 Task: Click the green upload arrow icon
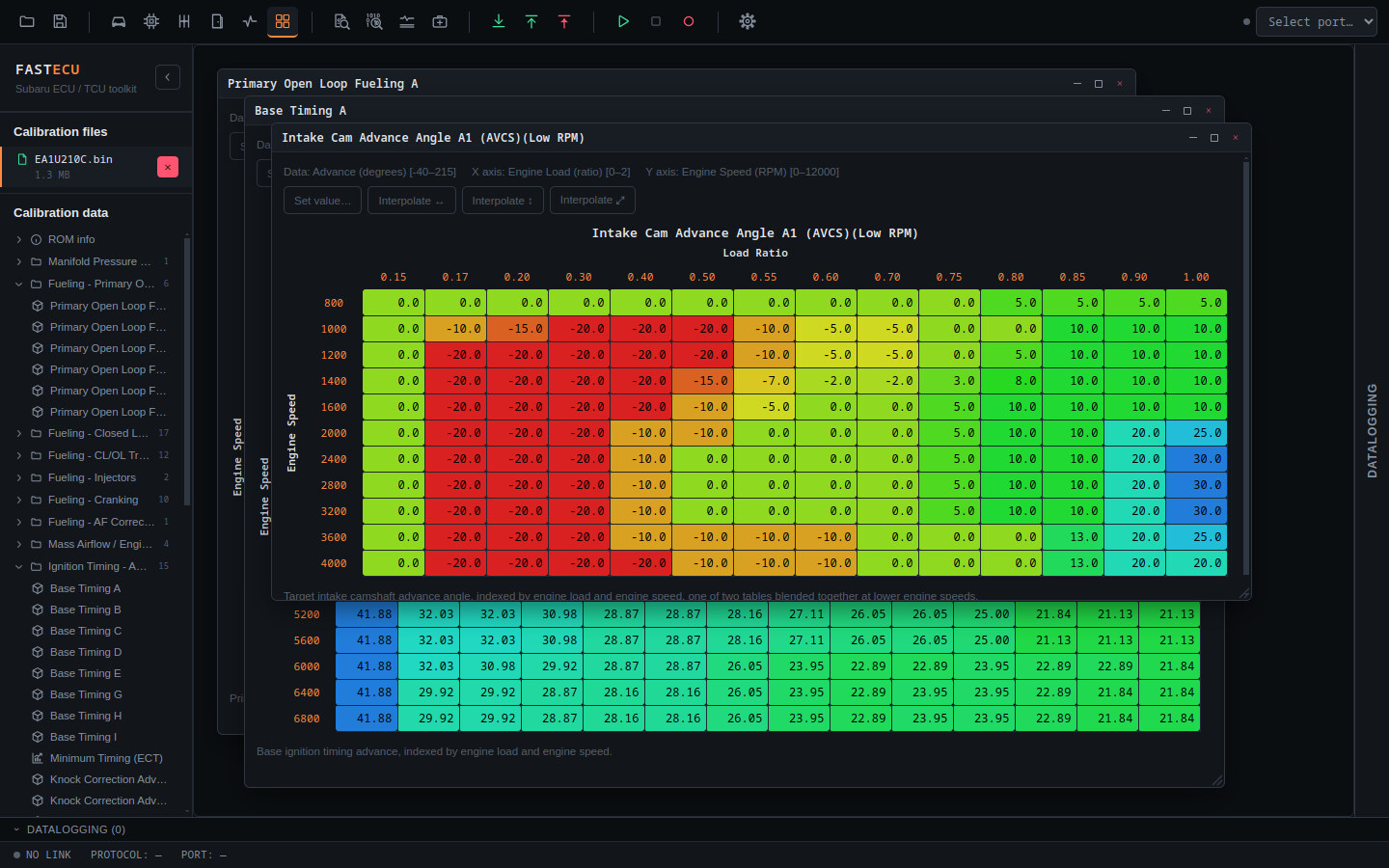pyautogui.click(x=531, y=21)
